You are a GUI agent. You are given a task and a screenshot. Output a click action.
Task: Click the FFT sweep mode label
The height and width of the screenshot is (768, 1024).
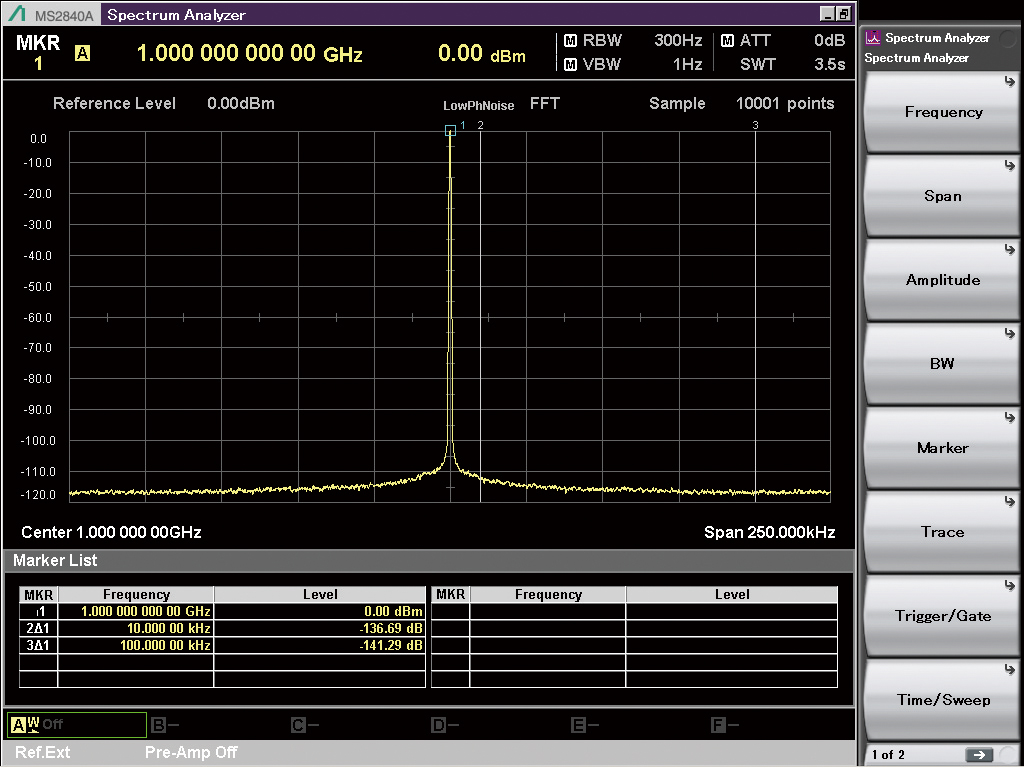[545, 103]
